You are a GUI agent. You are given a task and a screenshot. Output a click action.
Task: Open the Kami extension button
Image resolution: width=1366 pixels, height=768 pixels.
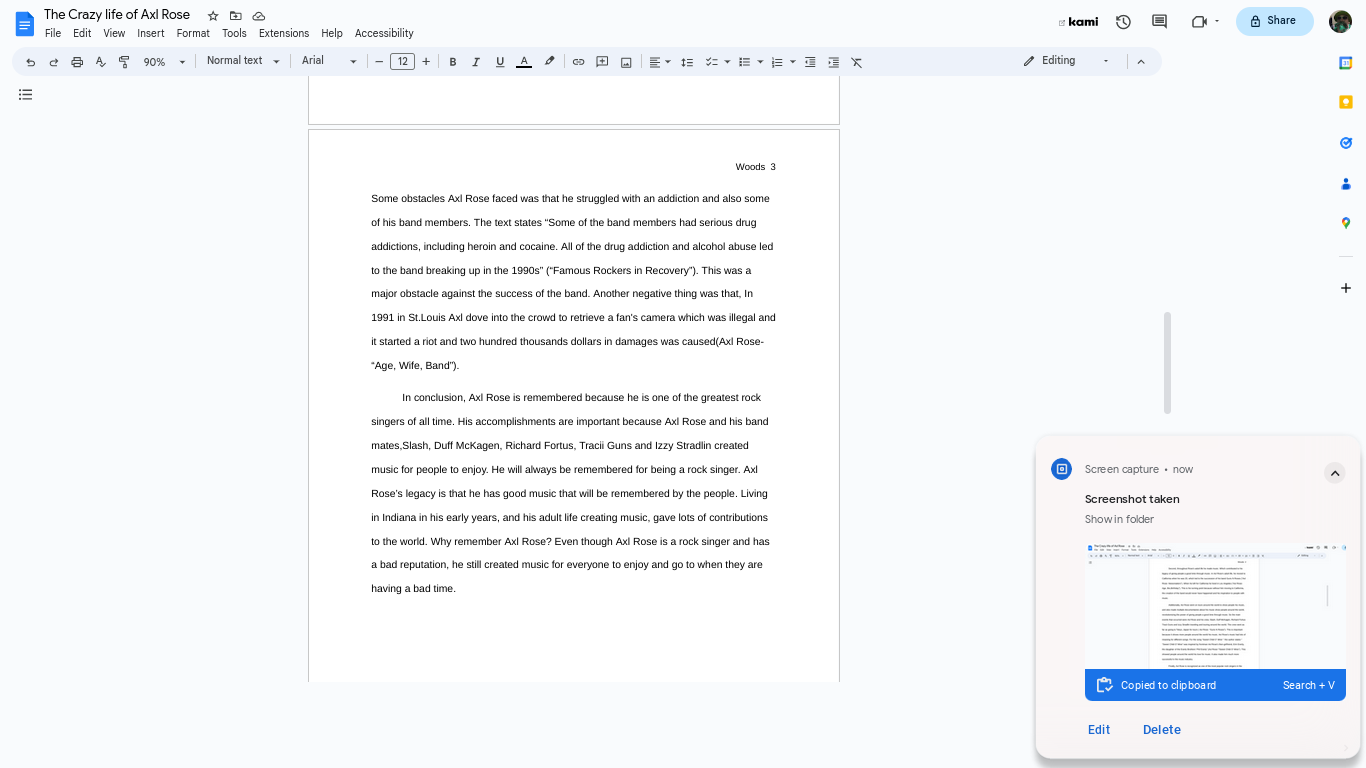1078,22
